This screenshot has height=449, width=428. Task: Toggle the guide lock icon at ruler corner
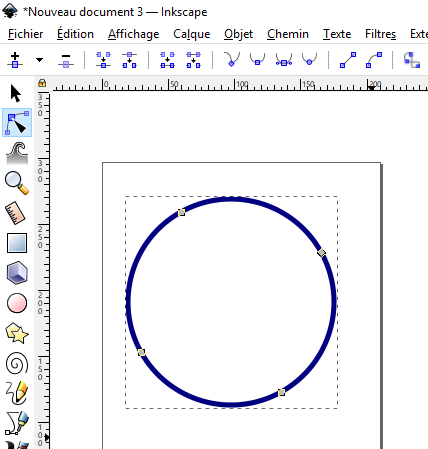pyautogui.click(x=42, y=83)
